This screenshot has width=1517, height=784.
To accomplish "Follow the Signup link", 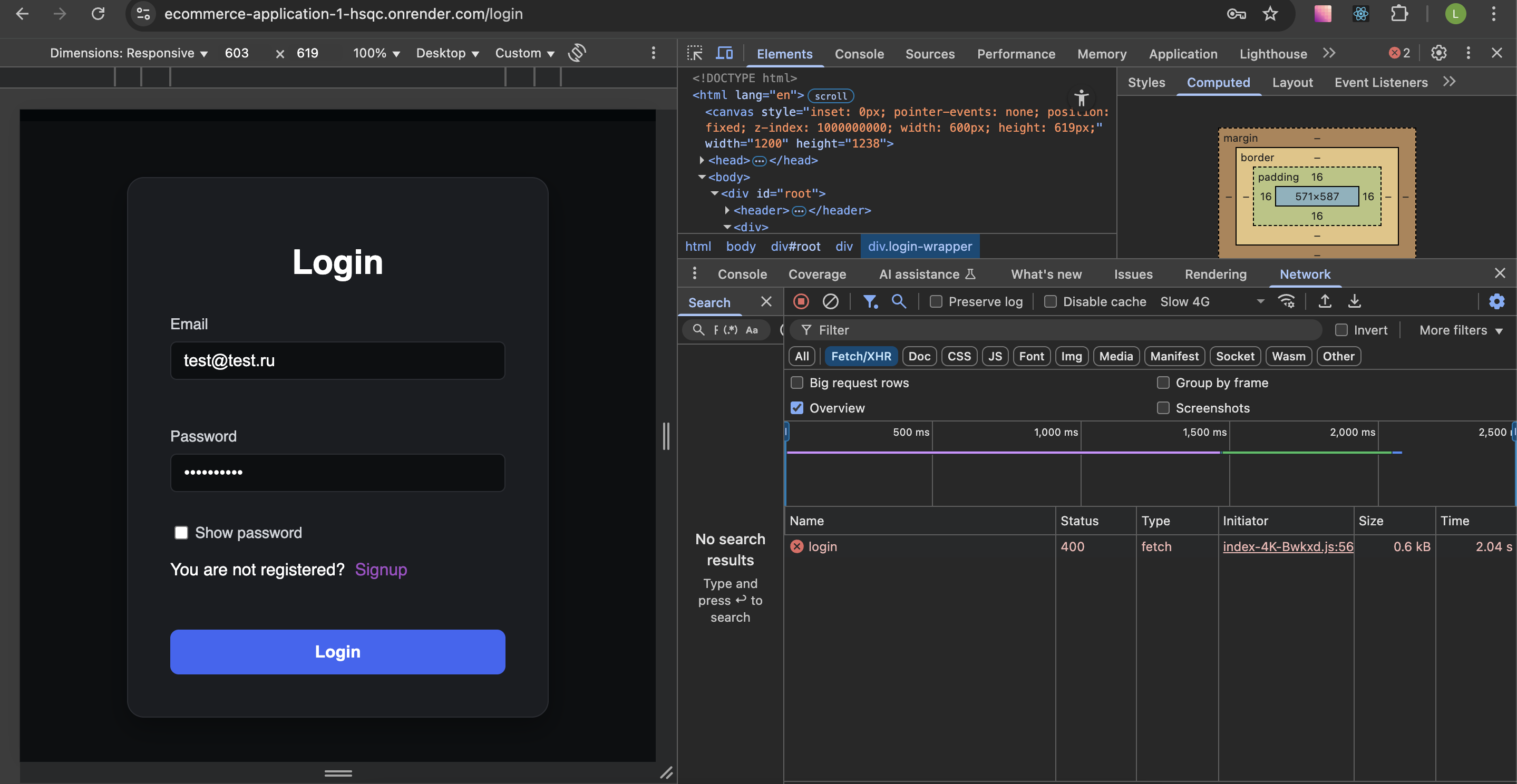I will [381, 569].
